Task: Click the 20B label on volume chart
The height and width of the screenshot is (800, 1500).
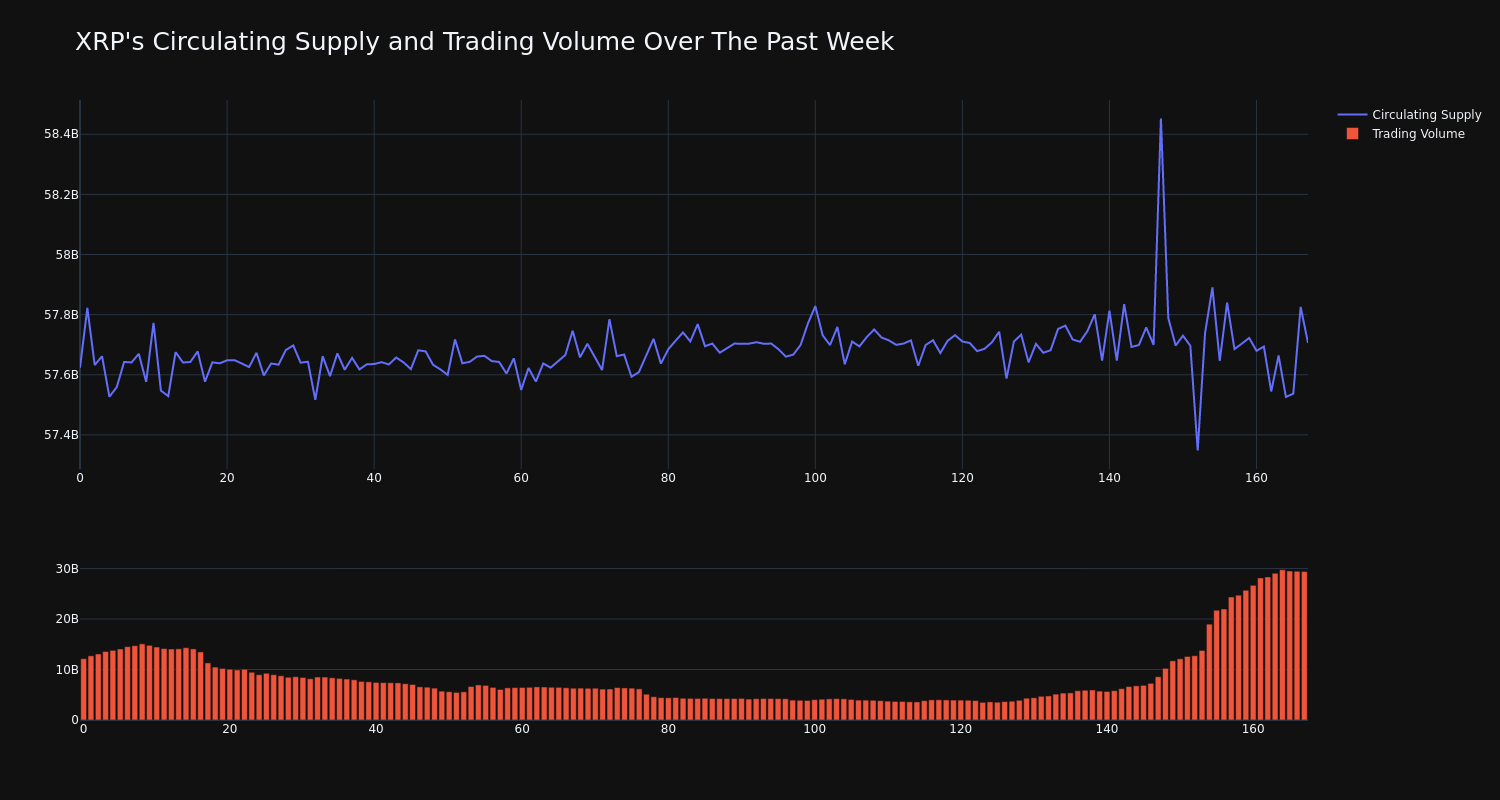Action: point(67,619)
